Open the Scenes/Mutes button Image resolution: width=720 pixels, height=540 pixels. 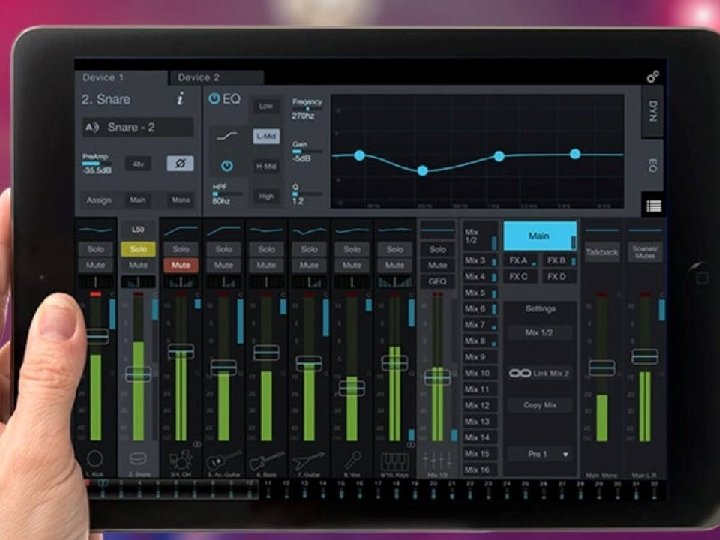coord(645,253)
